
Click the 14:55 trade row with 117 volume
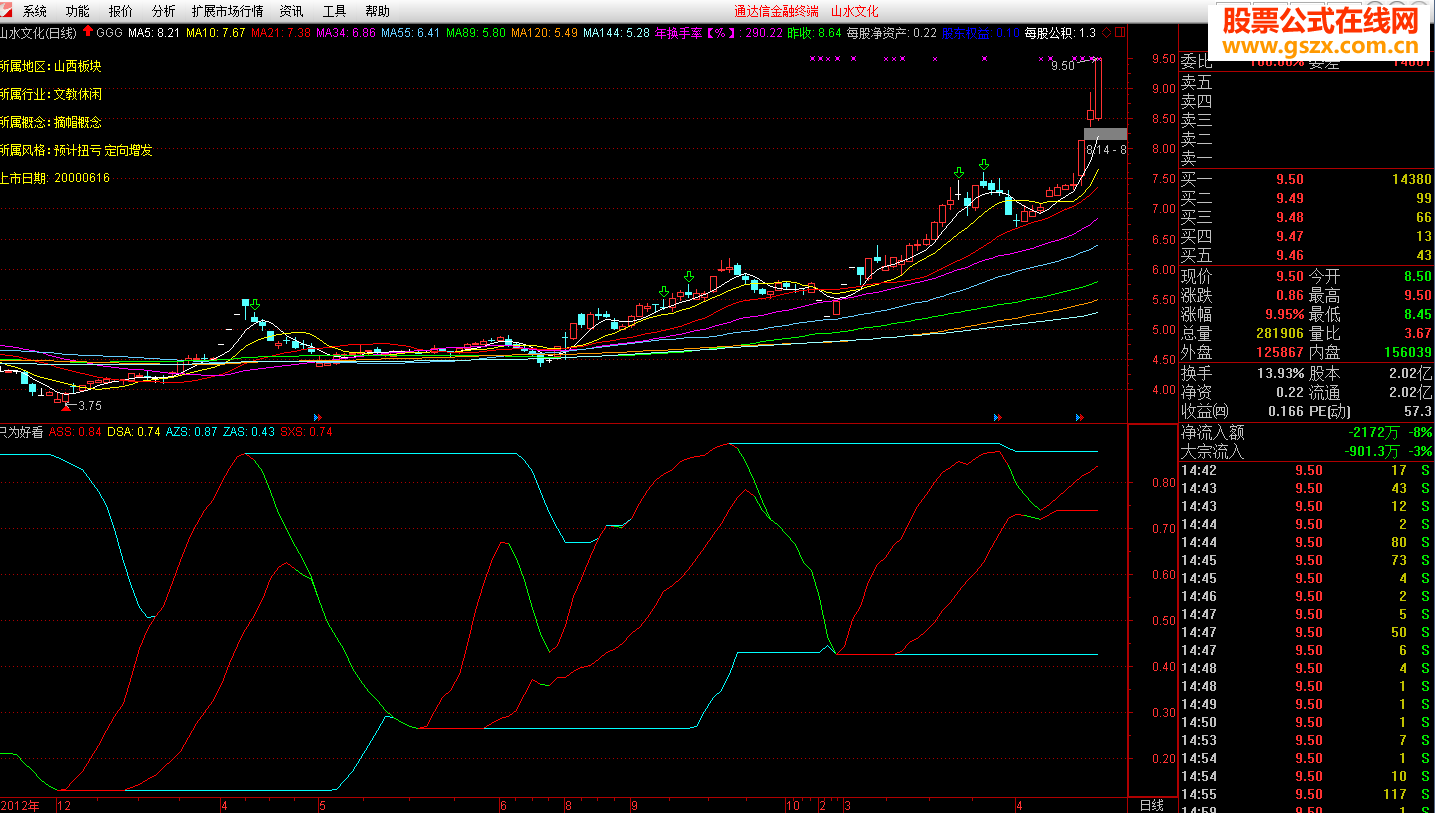click(1306, 794)
